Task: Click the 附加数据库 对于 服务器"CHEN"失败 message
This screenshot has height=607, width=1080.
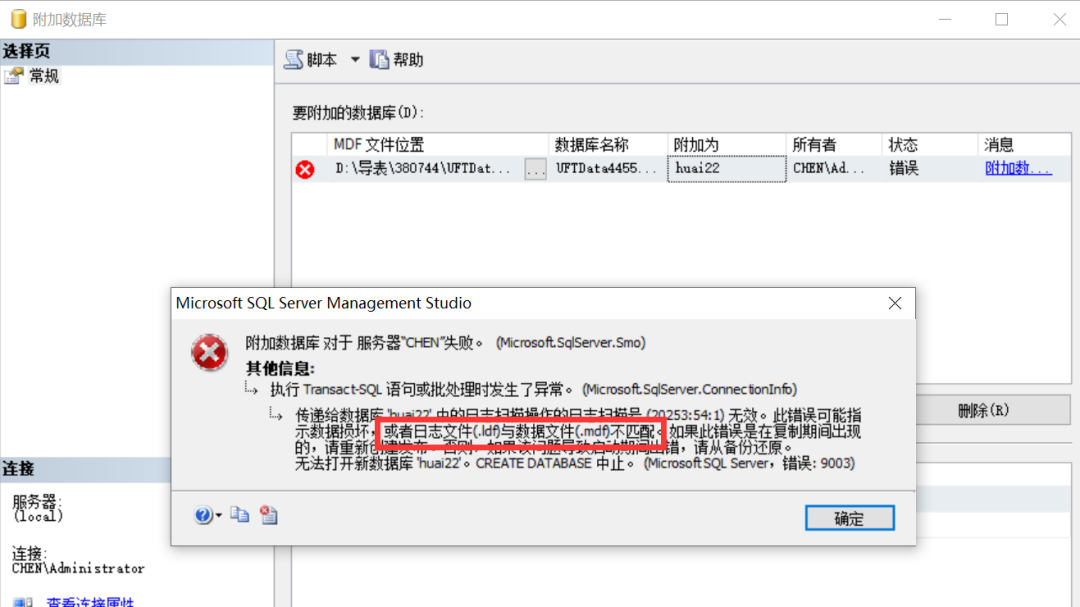Action: pyautogui.click(x=445, y=342)
